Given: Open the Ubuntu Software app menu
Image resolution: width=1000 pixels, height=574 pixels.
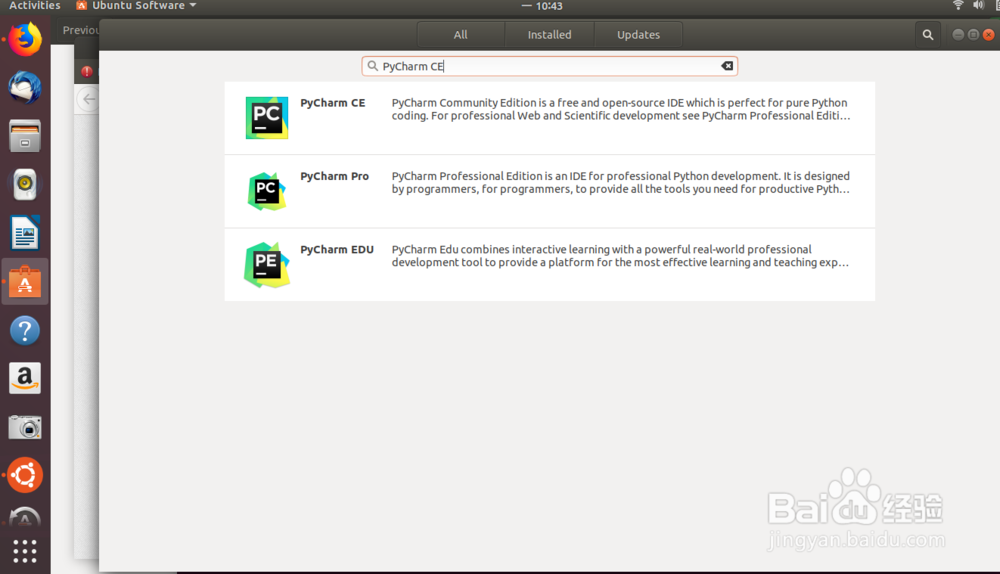Looking at the screenshot, I should click(136, 6).
